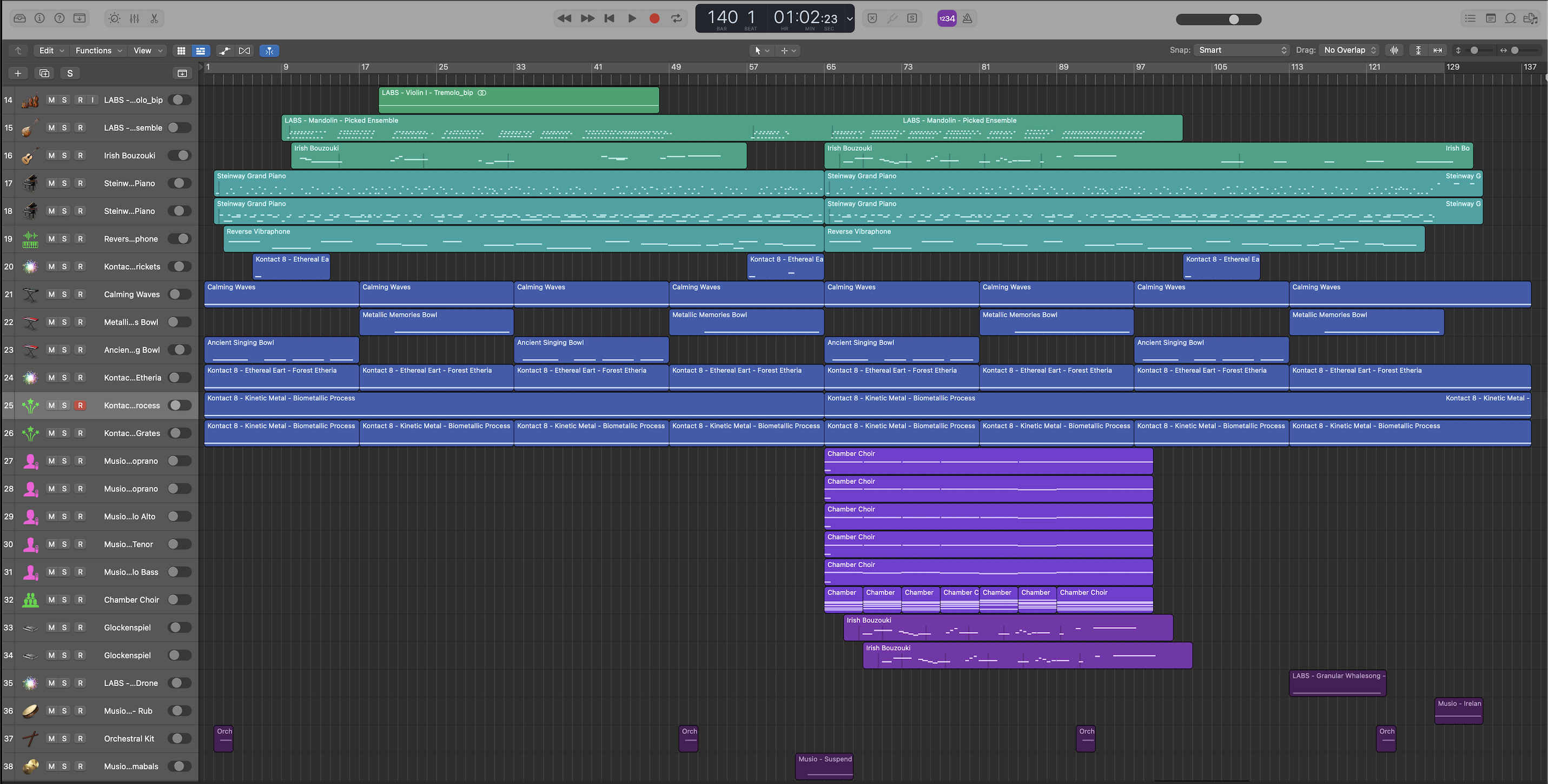The height and width of the screenshot is (784, 1548).
Task: Mute the Irish Bouzouki track
Action: pyautogui.click(x=52, y=156)
